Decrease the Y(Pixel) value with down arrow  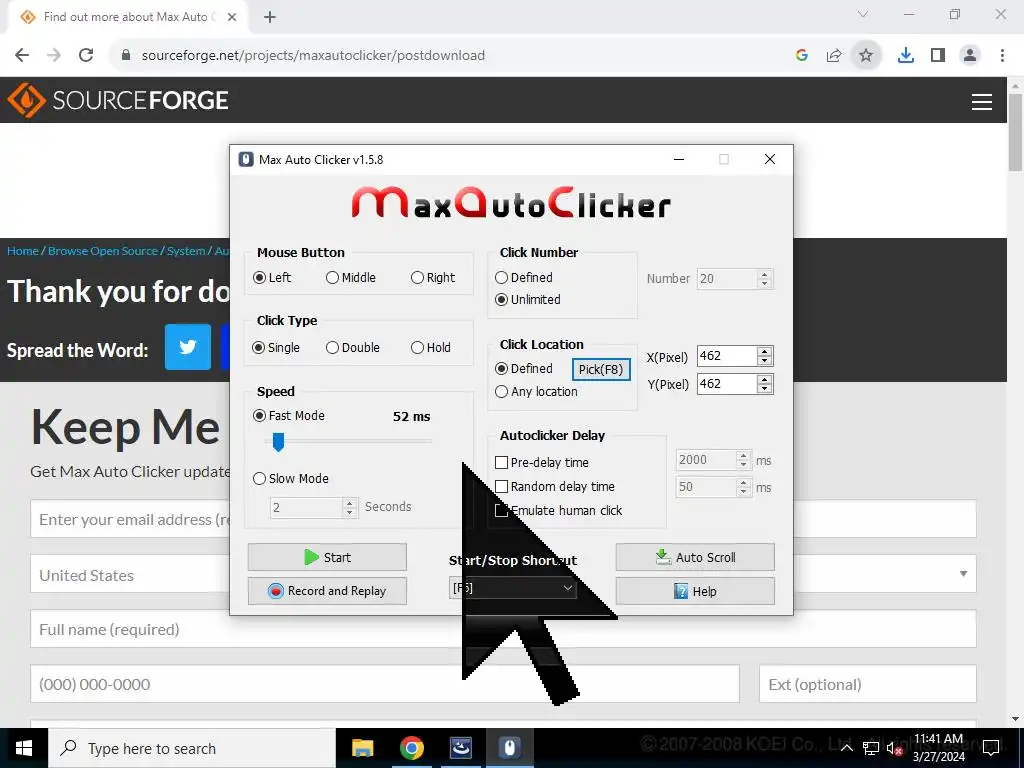(765, 389)
